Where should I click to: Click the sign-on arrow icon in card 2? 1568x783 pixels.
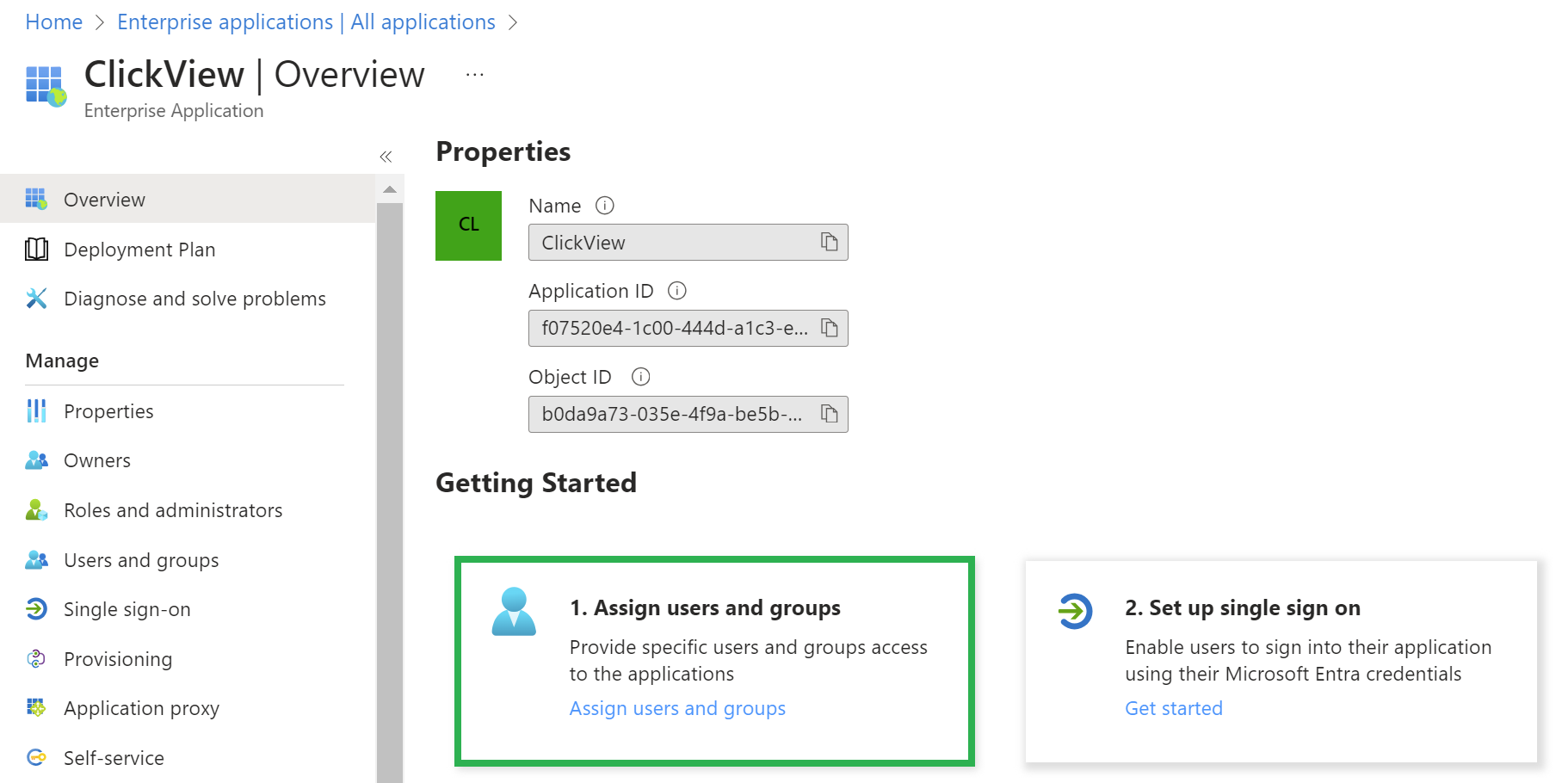(x=1075, y=611)
